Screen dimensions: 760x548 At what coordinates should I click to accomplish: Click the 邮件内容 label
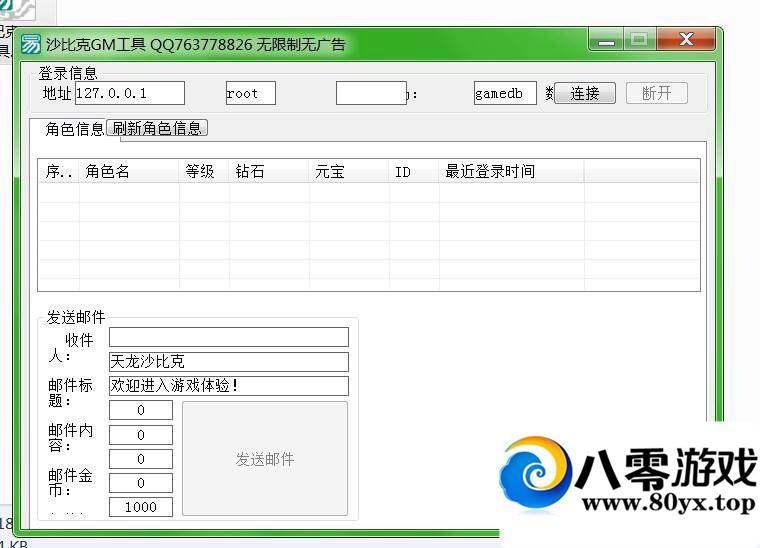click(x=70, y=438)
